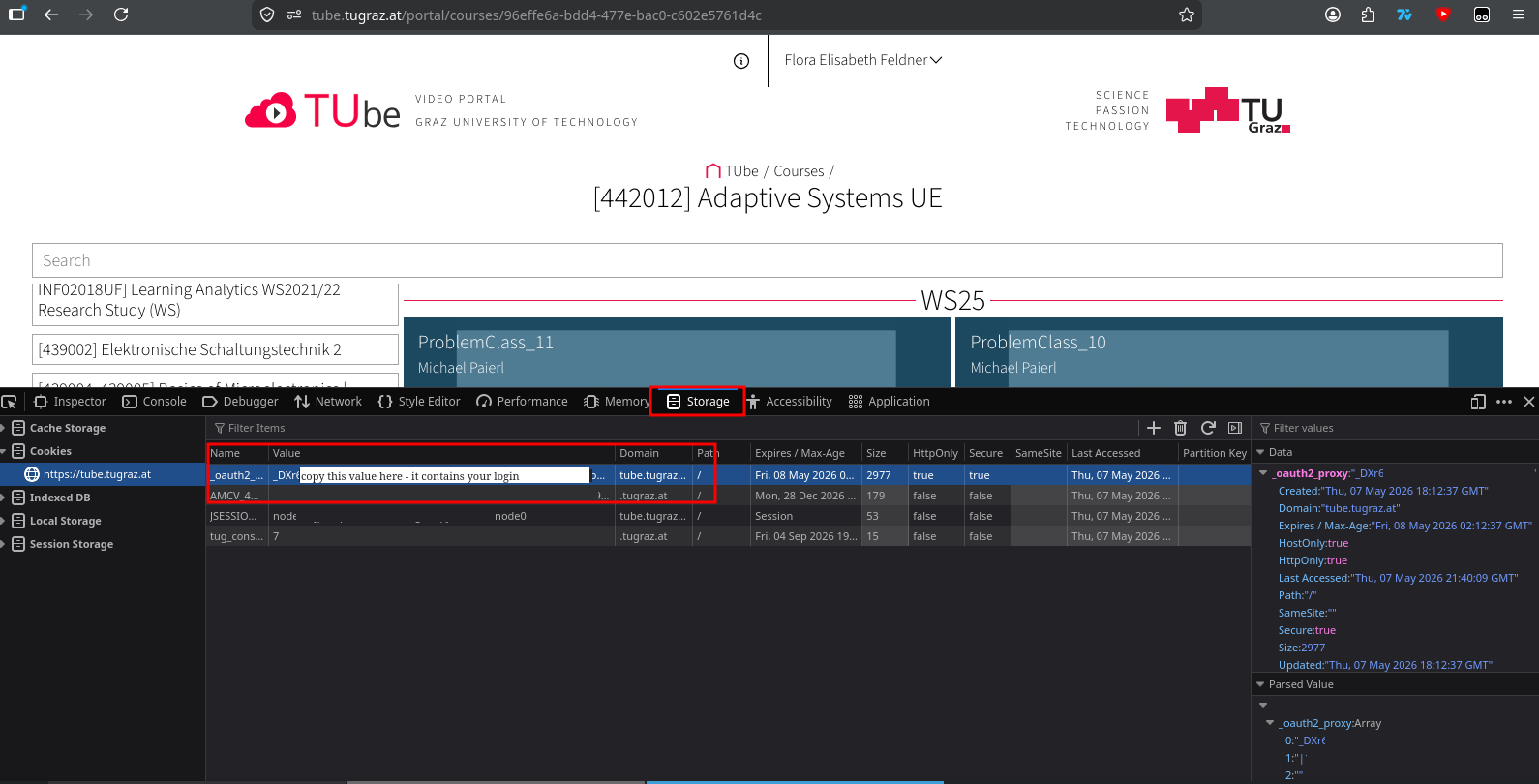Collapse the _oauth2_proxy entry in Data
Image resolution: width=1539 pixels, height=784 pixels.
tap(1263, 473)
